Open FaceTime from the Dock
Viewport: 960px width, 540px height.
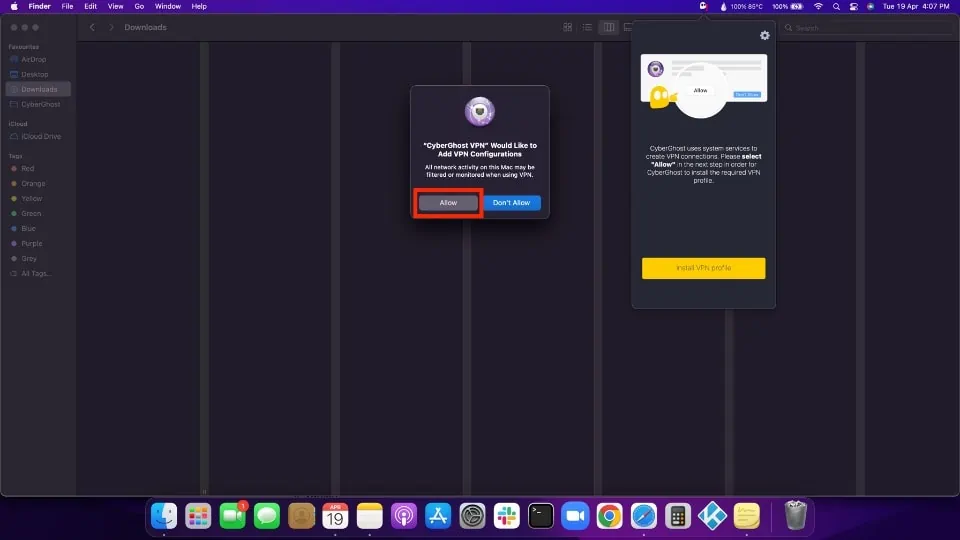pos(233,516)
